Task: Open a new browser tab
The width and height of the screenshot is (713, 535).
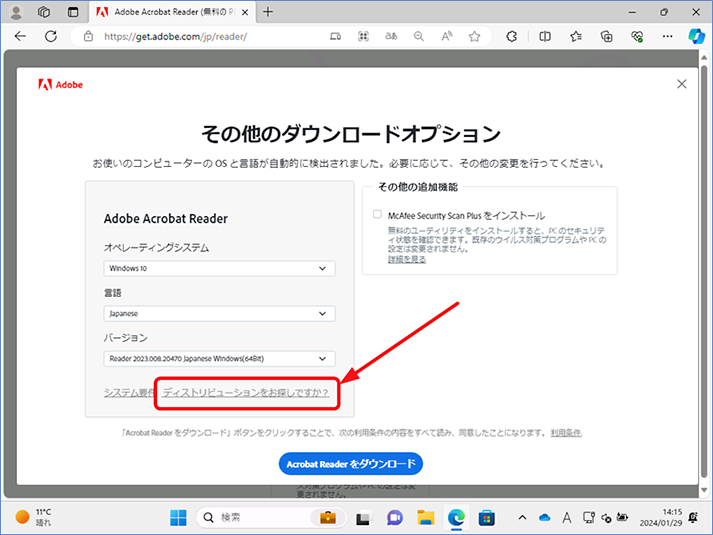Action: point(268,12)
